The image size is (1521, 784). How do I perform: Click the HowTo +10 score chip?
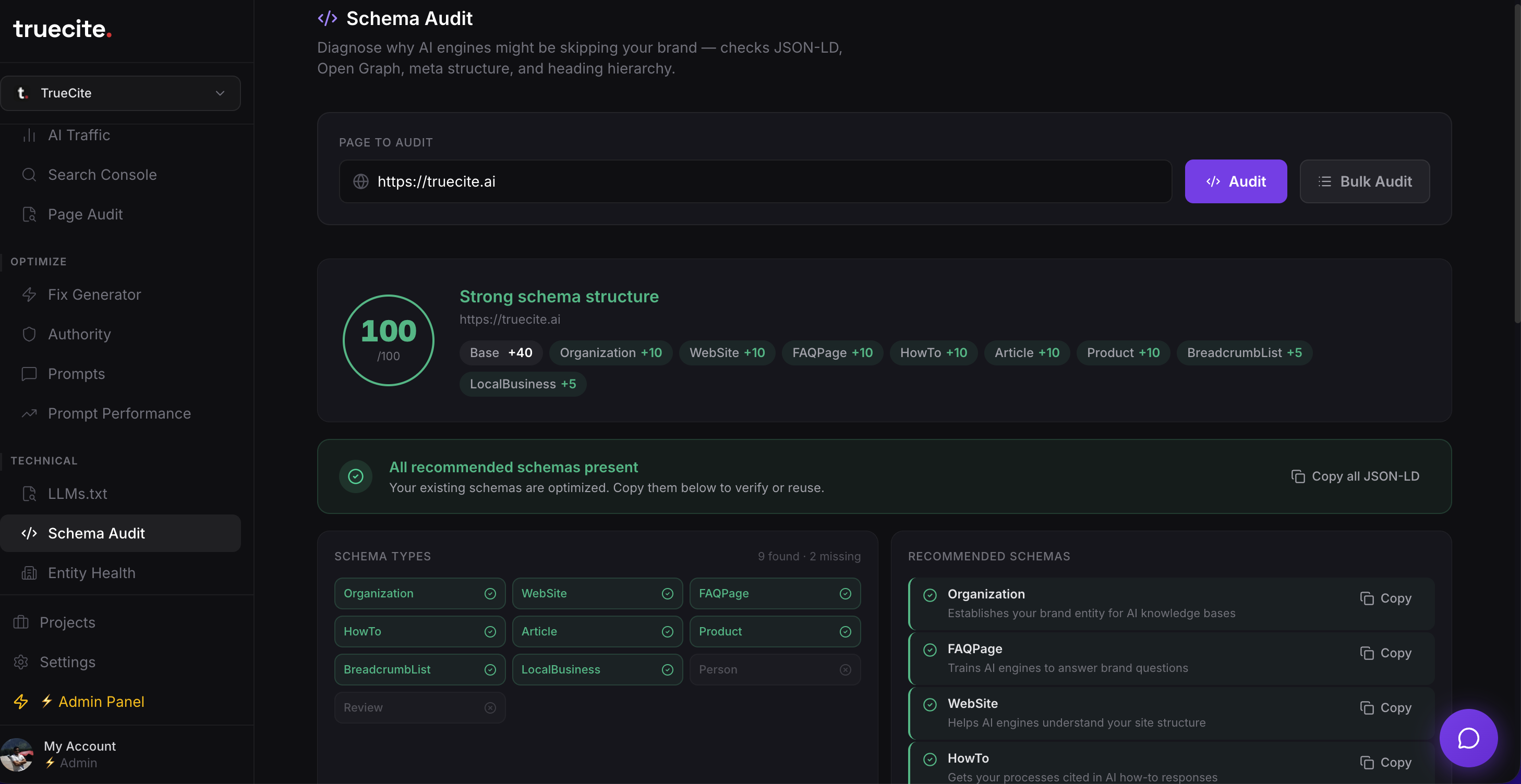coord(934,353)
